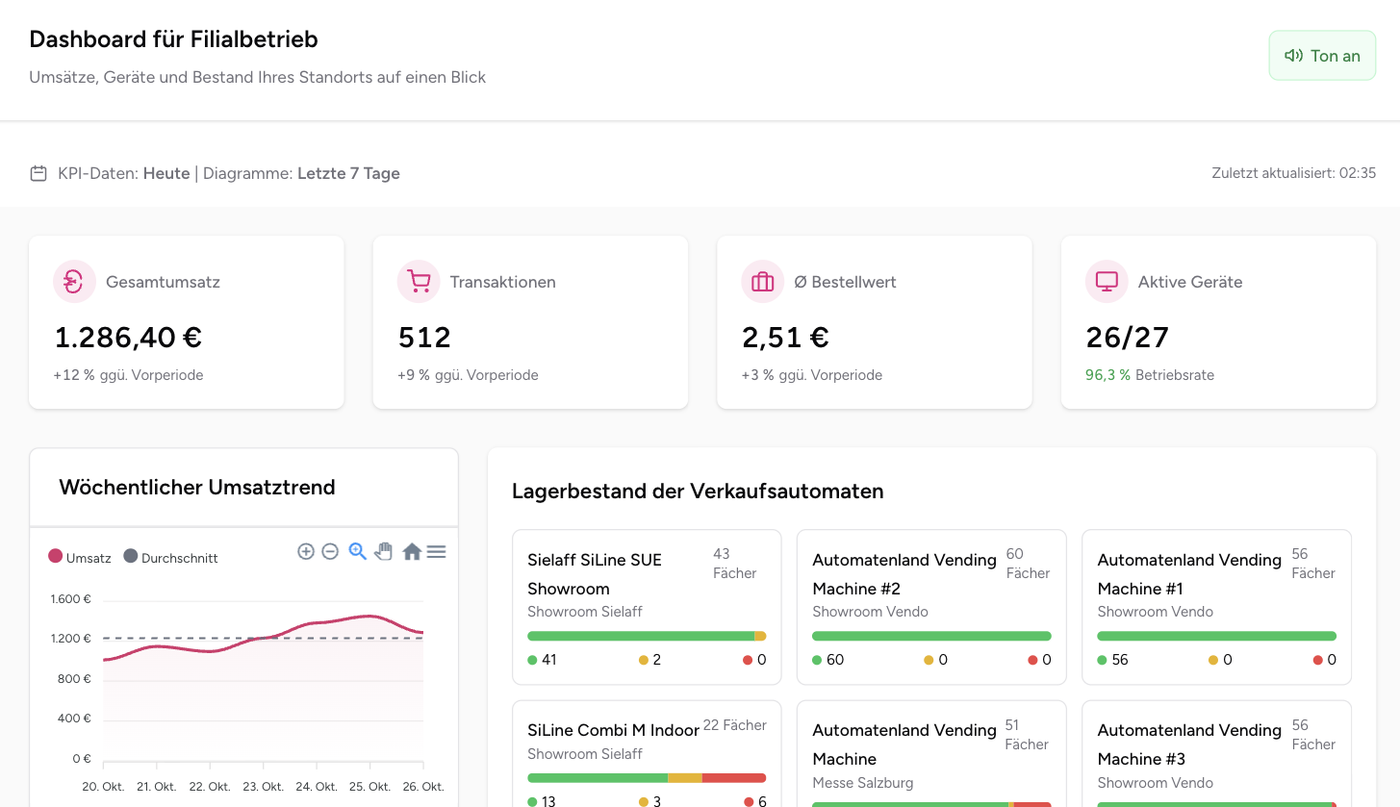Click the '+9 % ggü. Vorperiode' change text
This screenshot has width=1400, height=807.
coord(468,375)
